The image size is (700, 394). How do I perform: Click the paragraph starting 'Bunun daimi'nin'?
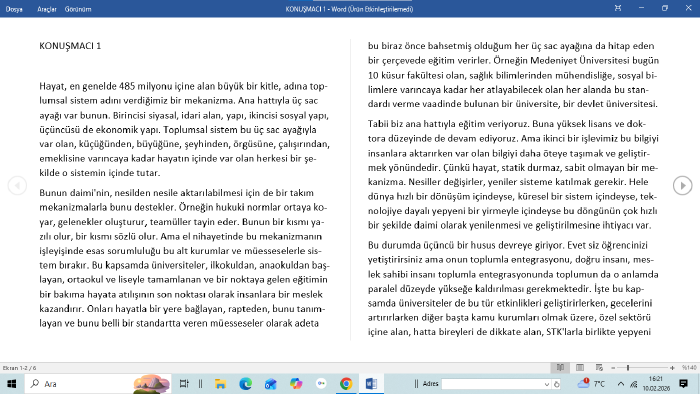point(184,258)
